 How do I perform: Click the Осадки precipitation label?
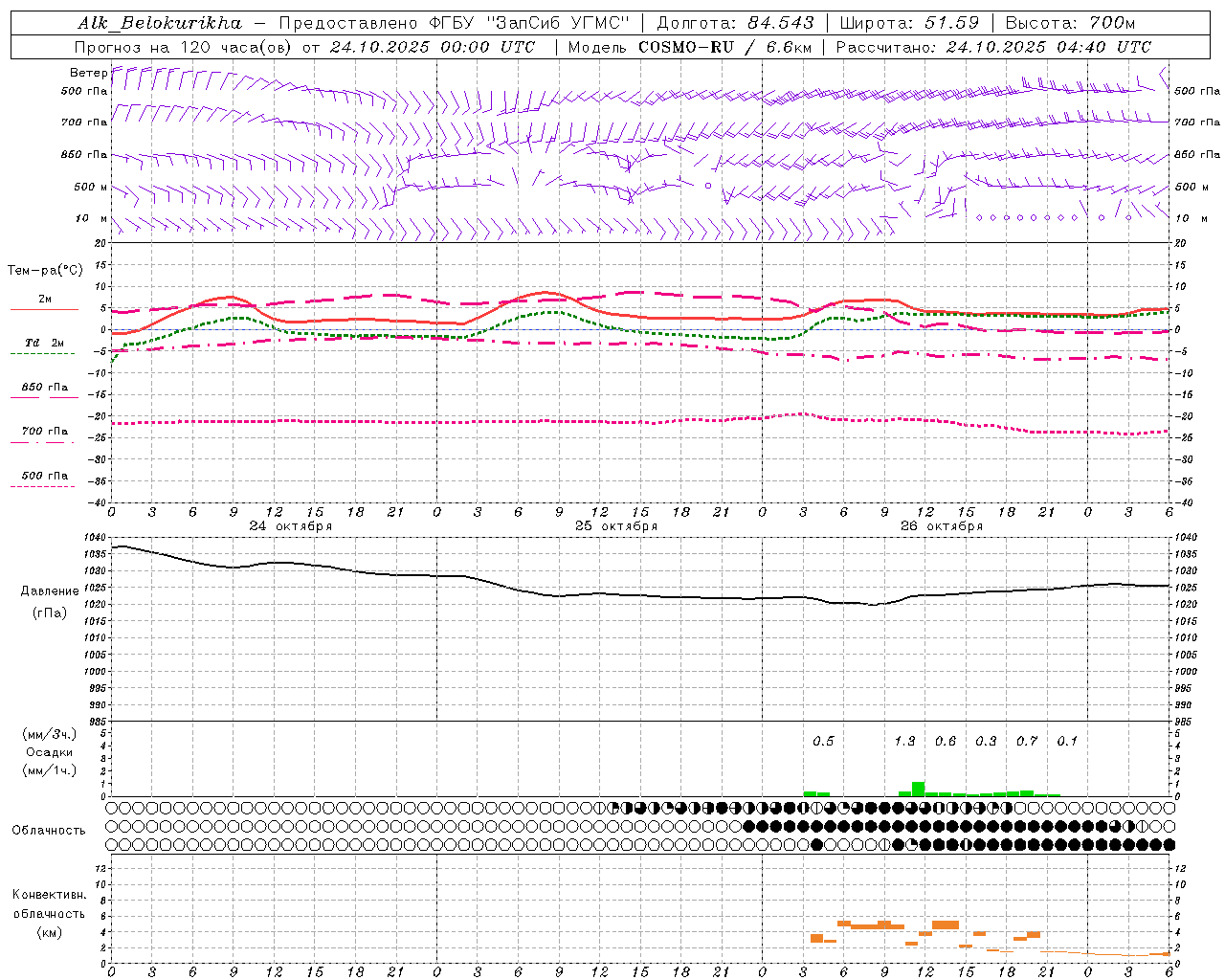[49, 752]
